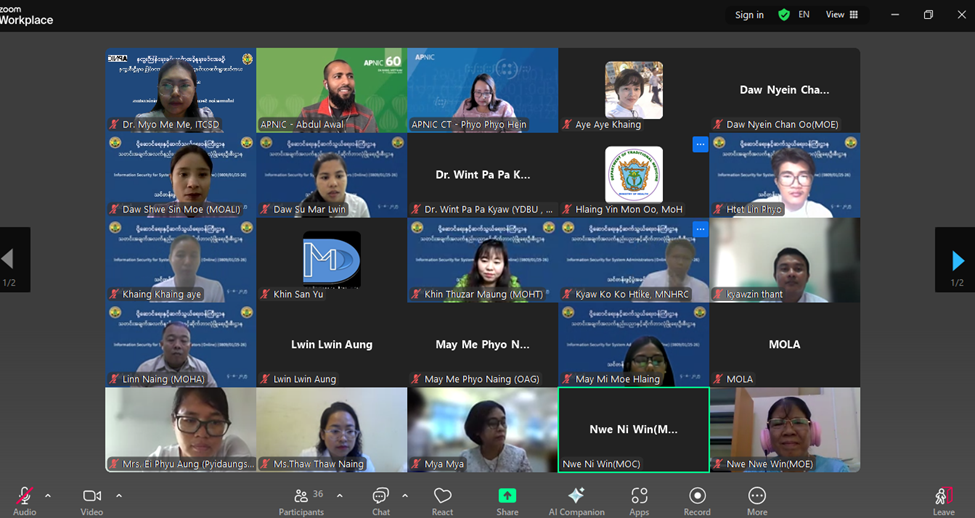
Task: Expand video options arrow next to Video
Action: click(x=119, y=495)
